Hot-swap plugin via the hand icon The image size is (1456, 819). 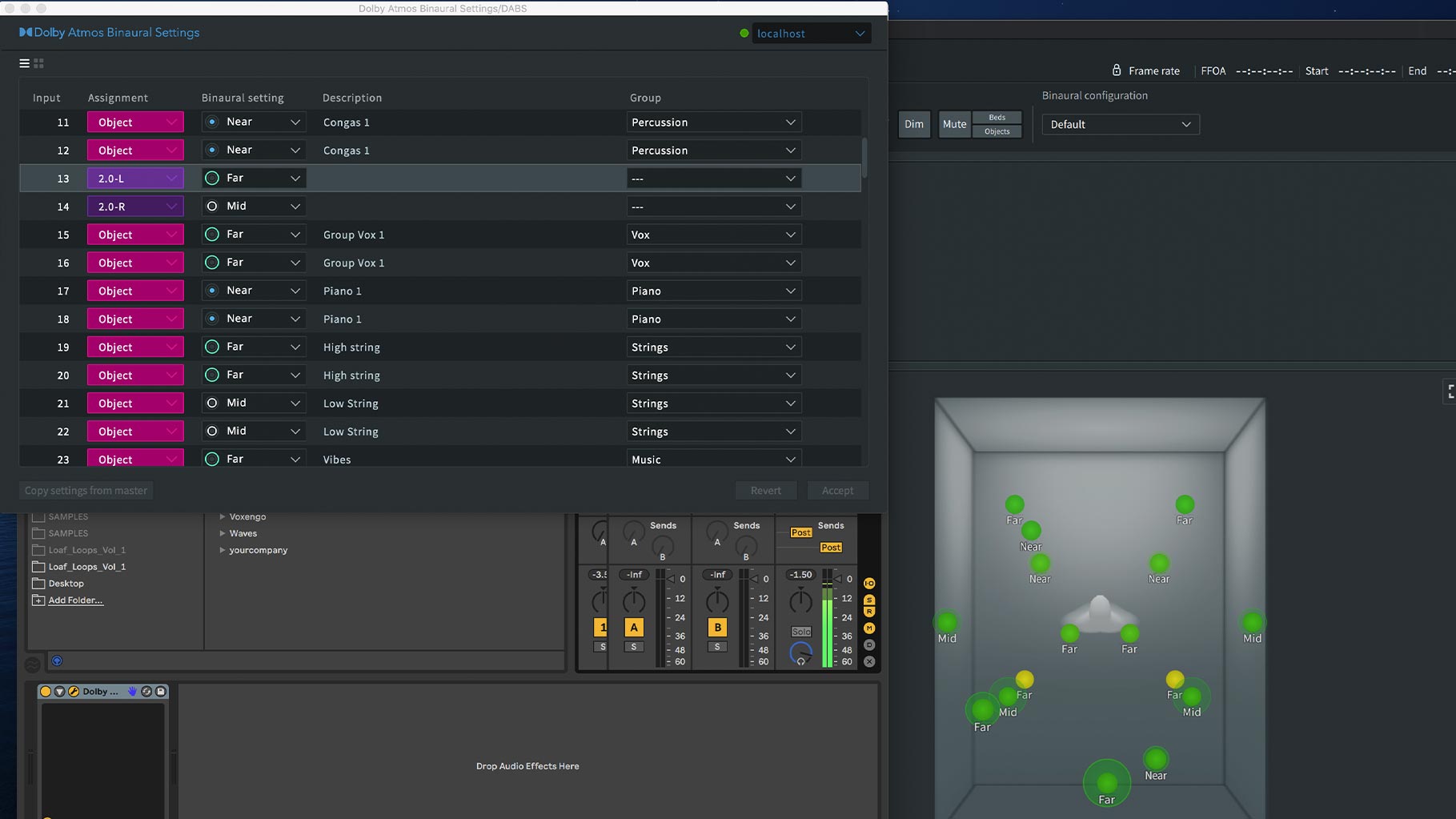[x=132, y=692]
